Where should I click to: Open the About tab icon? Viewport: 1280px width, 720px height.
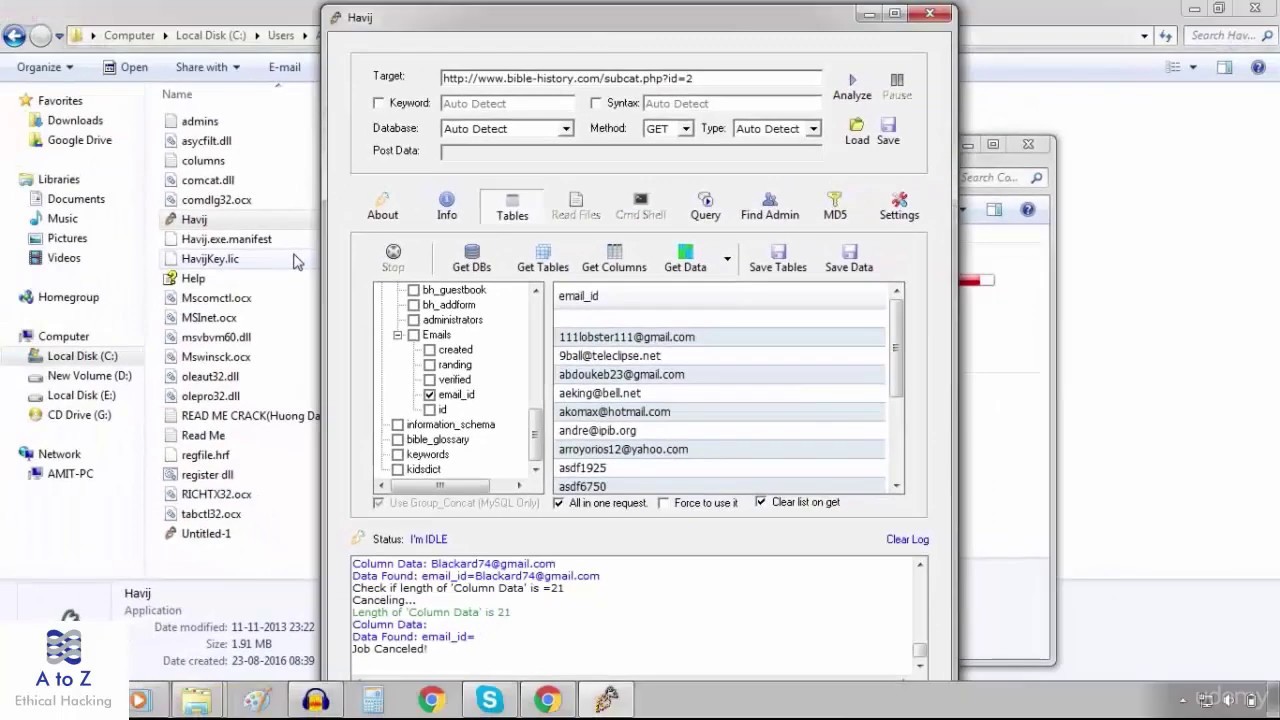pos(382,199)
